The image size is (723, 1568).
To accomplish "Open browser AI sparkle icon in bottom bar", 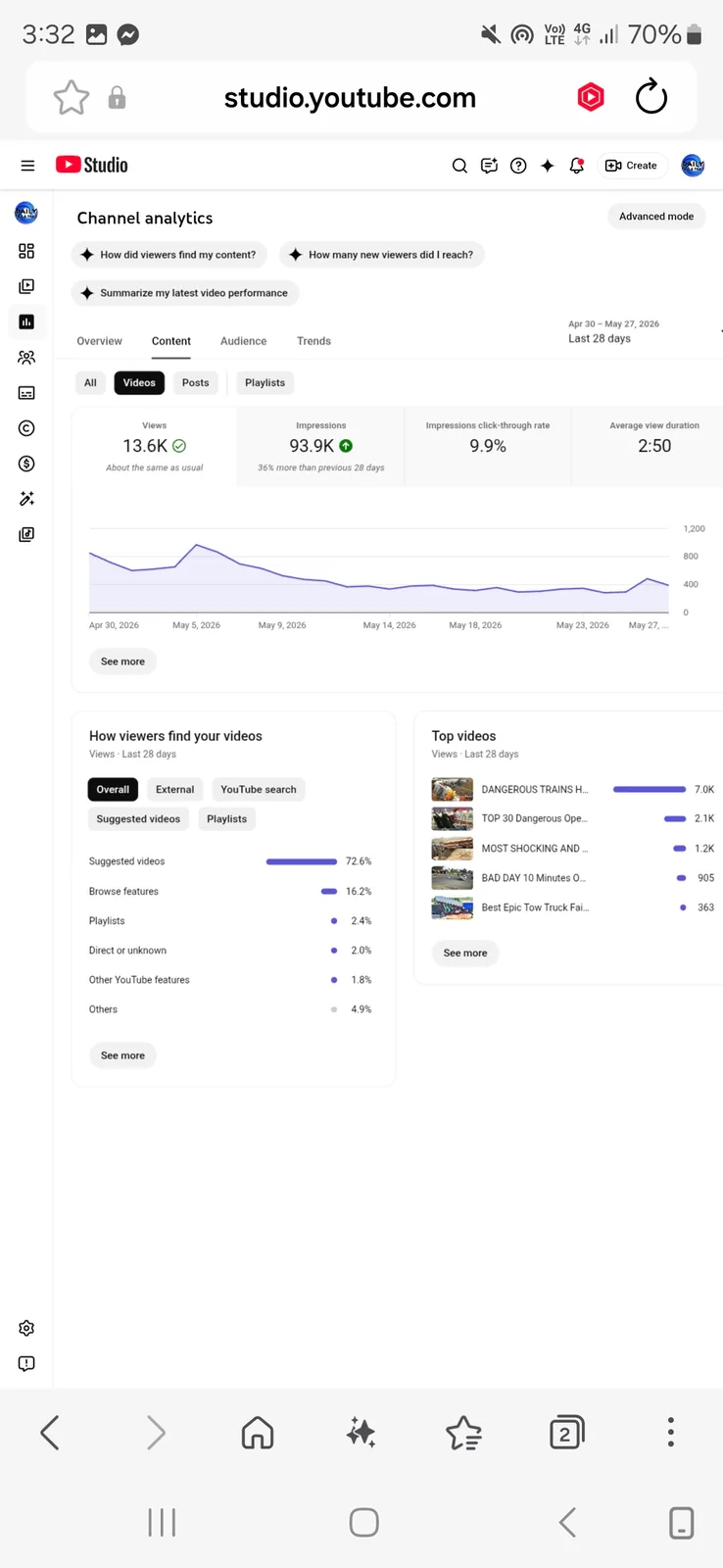I will (361, 1433).
